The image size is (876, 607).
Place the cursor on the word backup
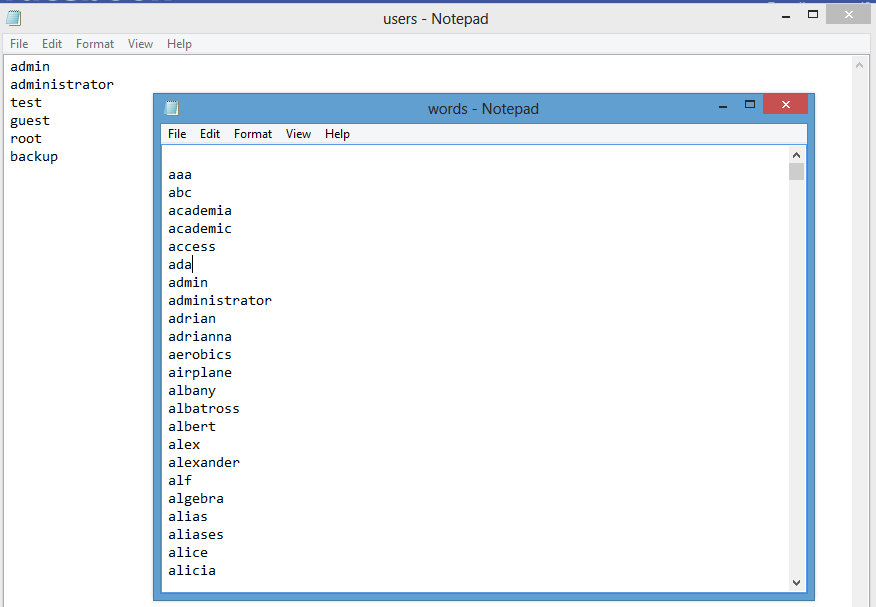(x=33, y=156)
